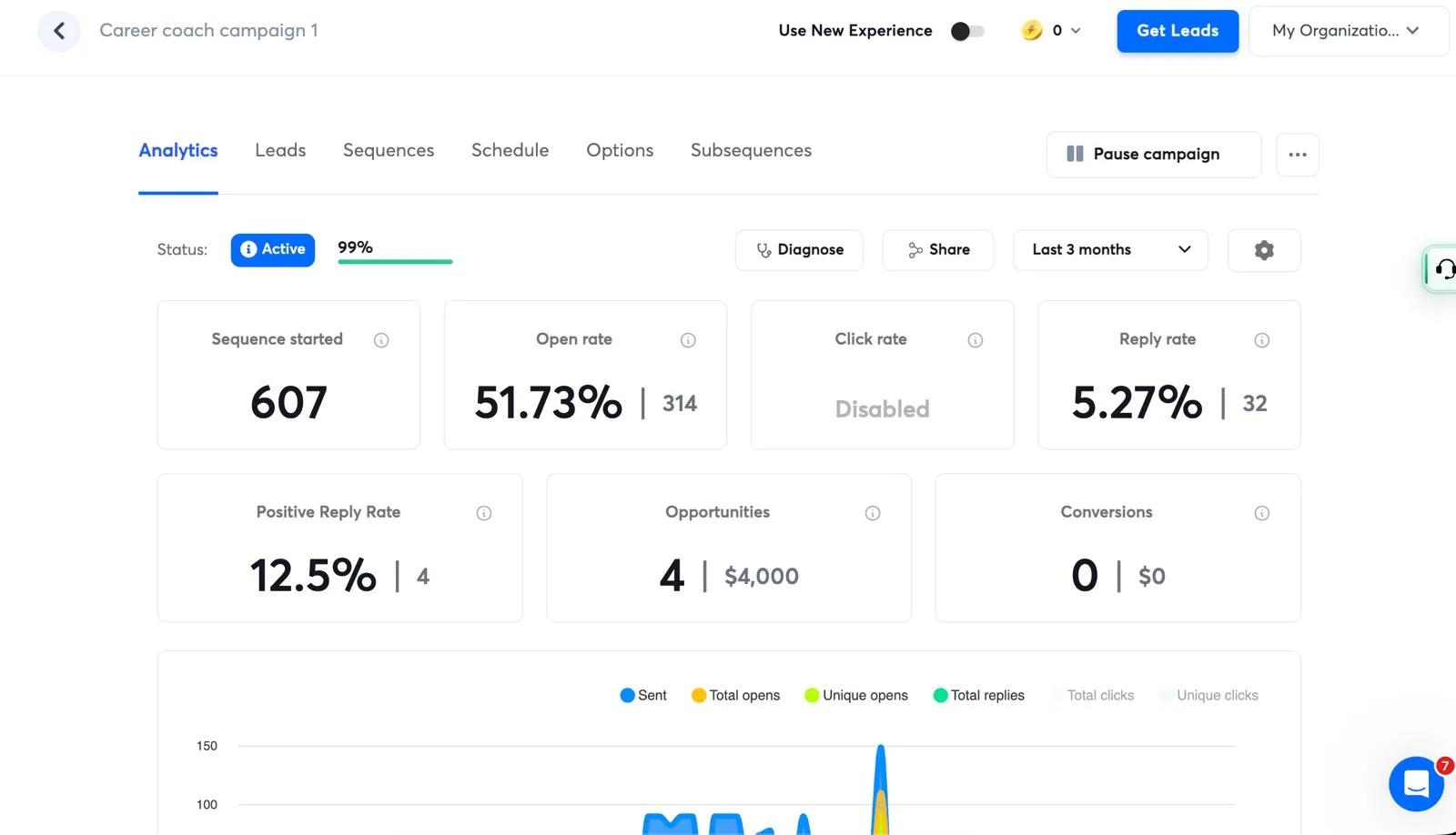Click the headset support widget icon
Viewport: 1456px width, 835px height.
point(1444,269)
